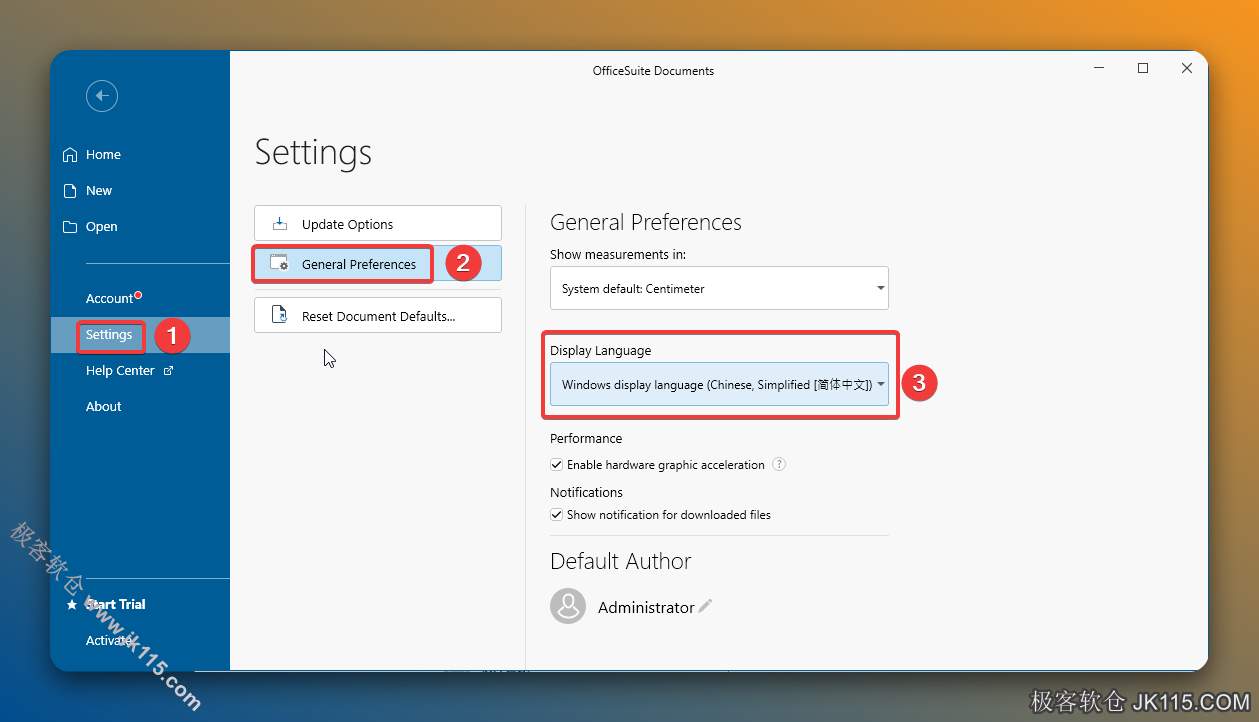Toggle Enable hardware graphic acceleration checkbox
The height and width of the screenshot is (722, 1259).
557,465
